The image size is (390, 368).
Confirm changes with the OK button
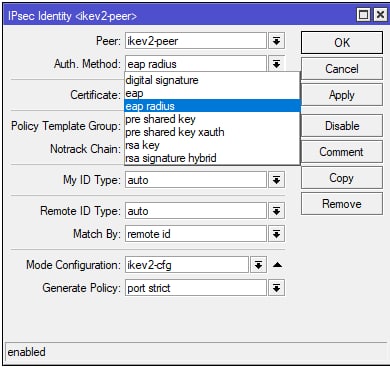coord(342,43)
